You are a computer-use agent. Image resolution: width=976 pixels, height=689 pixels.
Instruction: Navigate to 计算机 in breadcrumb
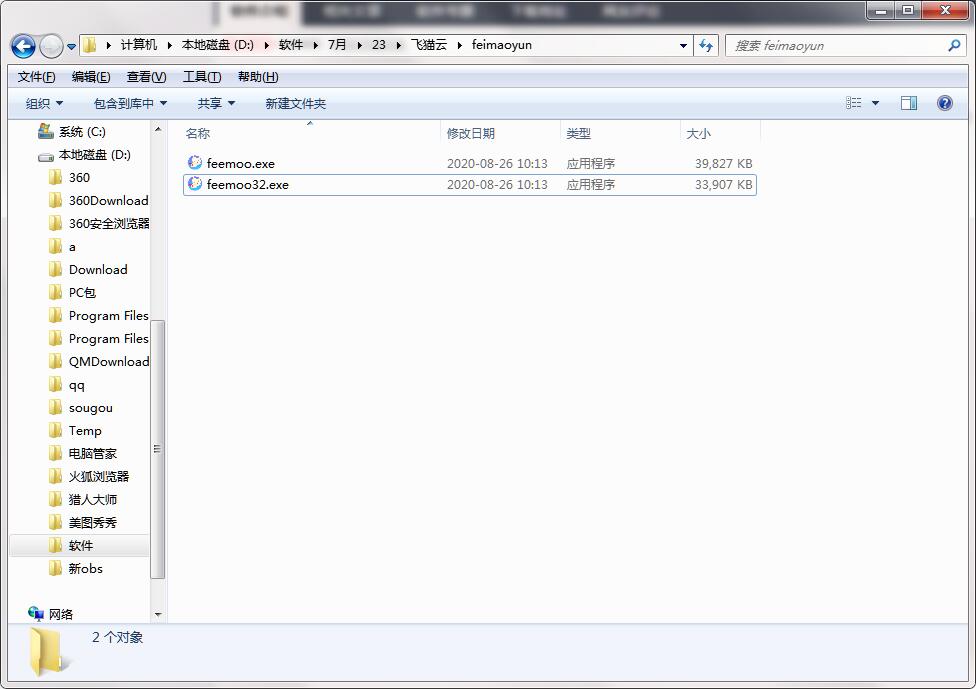(139, 45)
